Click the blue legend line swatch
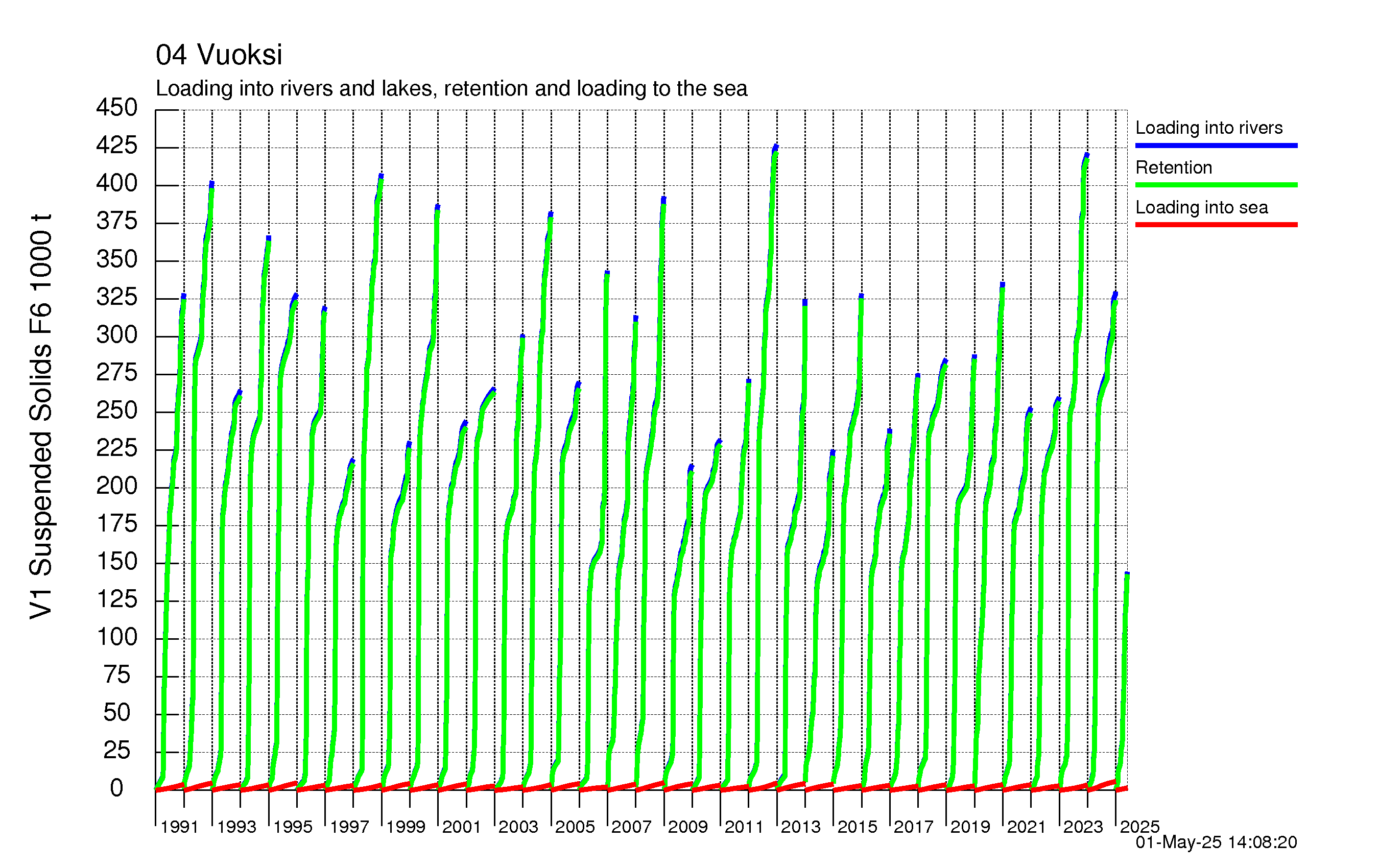Viewport: 1379px width, 868px height. pyautogui.click(x=1216, y=146)
